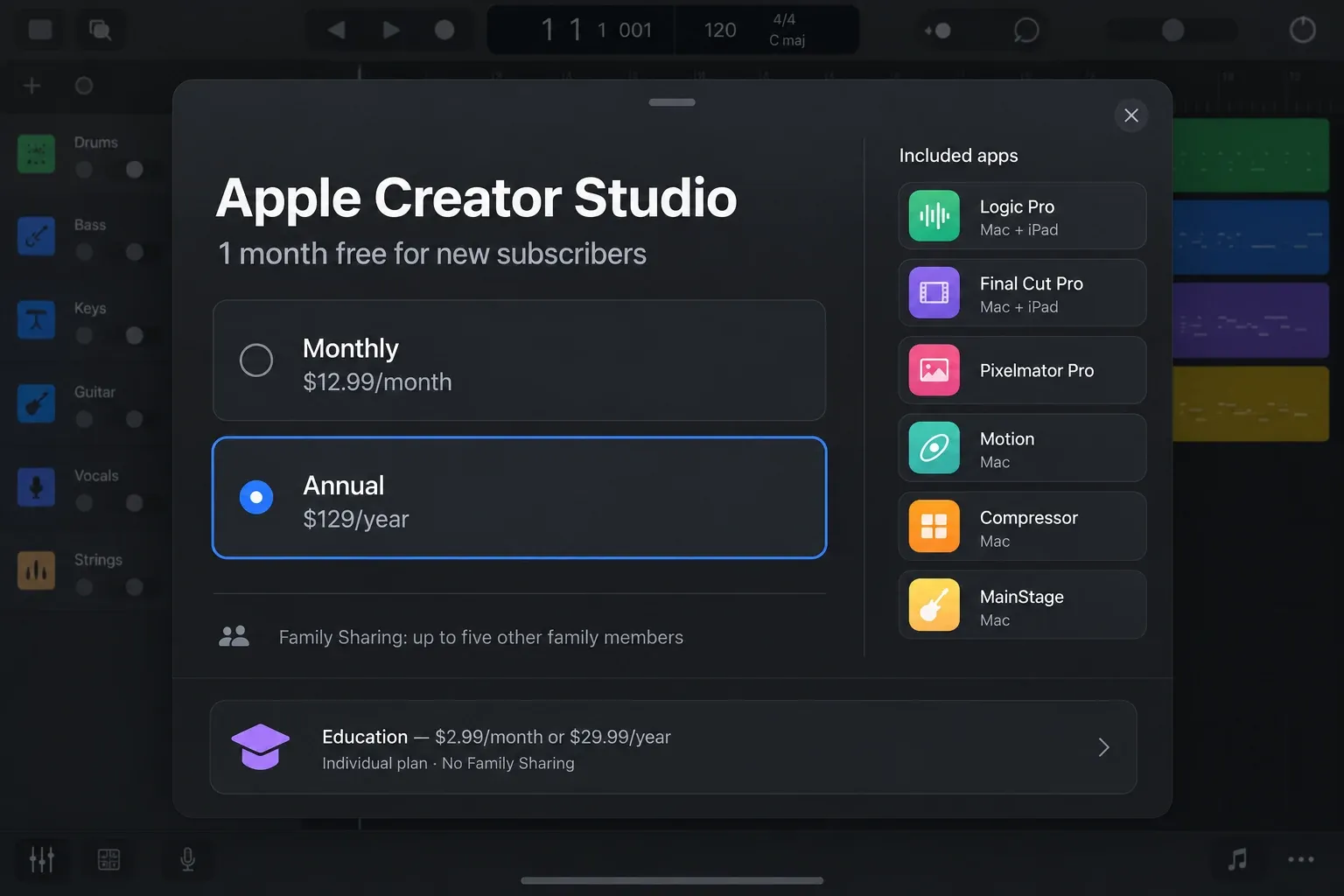Click the Pixelmator Pro app icon
The width and height of the screenshot is (1344, 896).
[x=934, y=370]
